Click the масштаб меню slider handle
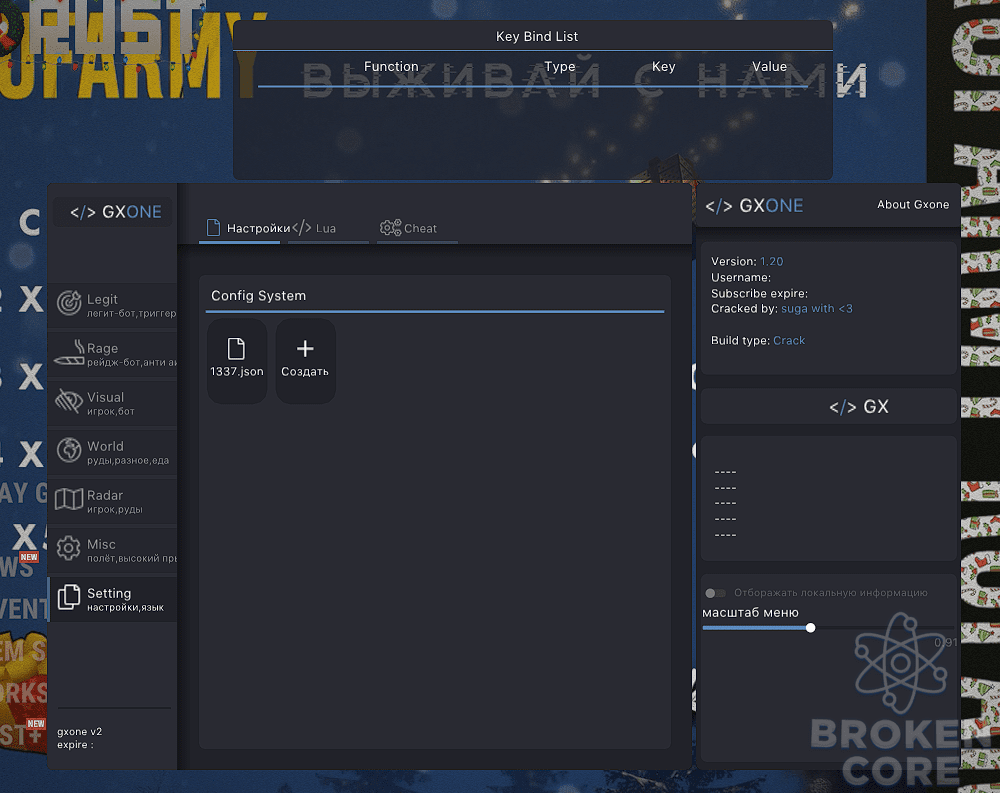 point(810,628)
